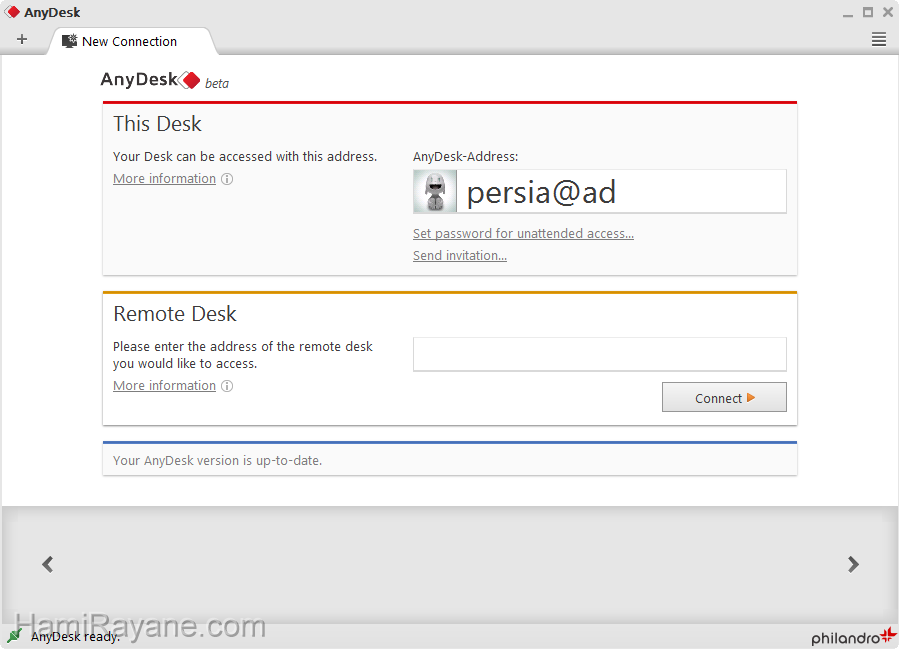The width and height of the screenshot is (899, 649).
Task: Minimize the AnyDesk window
Action: click(848, 14)
